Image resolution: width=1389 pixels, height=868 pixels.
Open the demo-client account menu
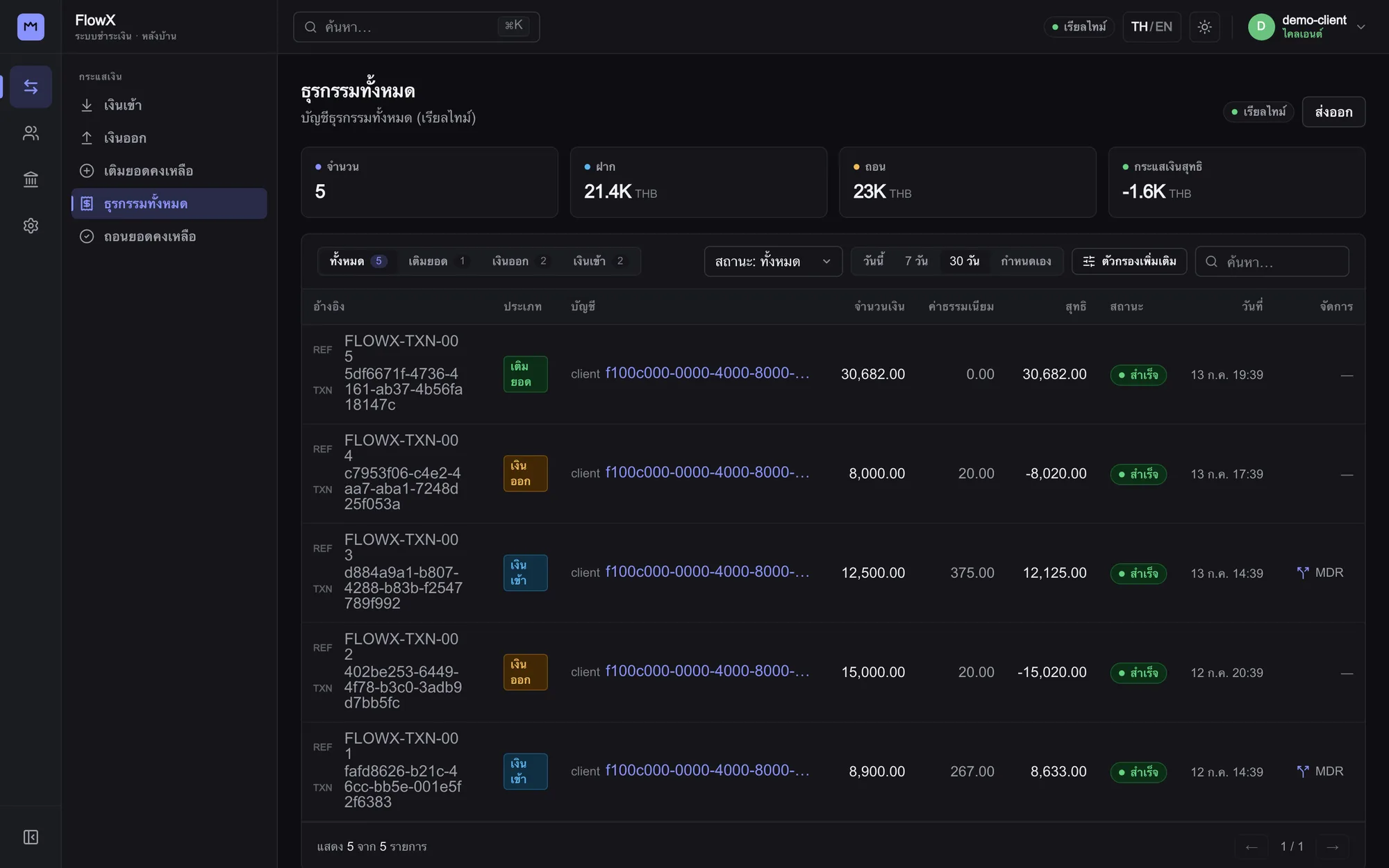[x=1306, y=27]
